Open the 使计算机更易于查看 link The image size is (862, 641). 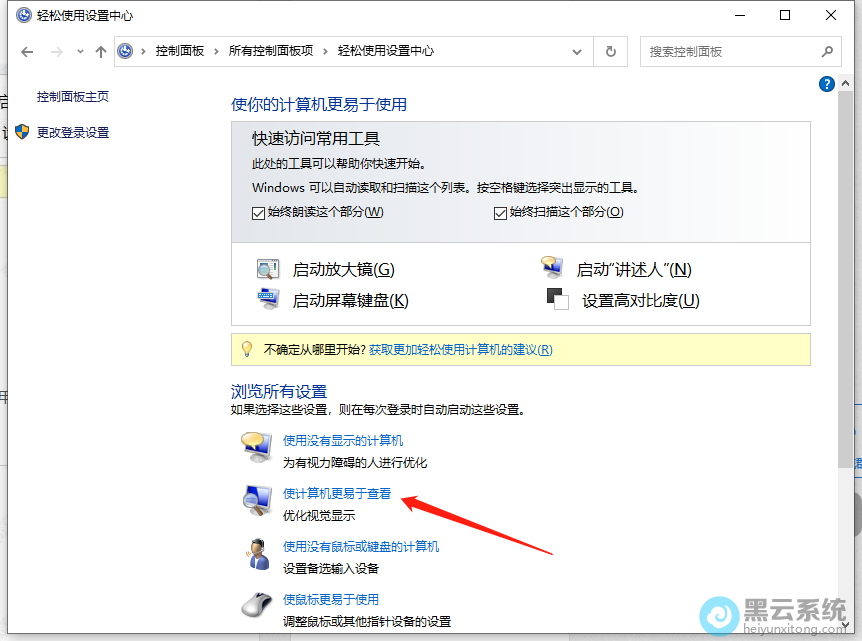click(x=337, y=494)
